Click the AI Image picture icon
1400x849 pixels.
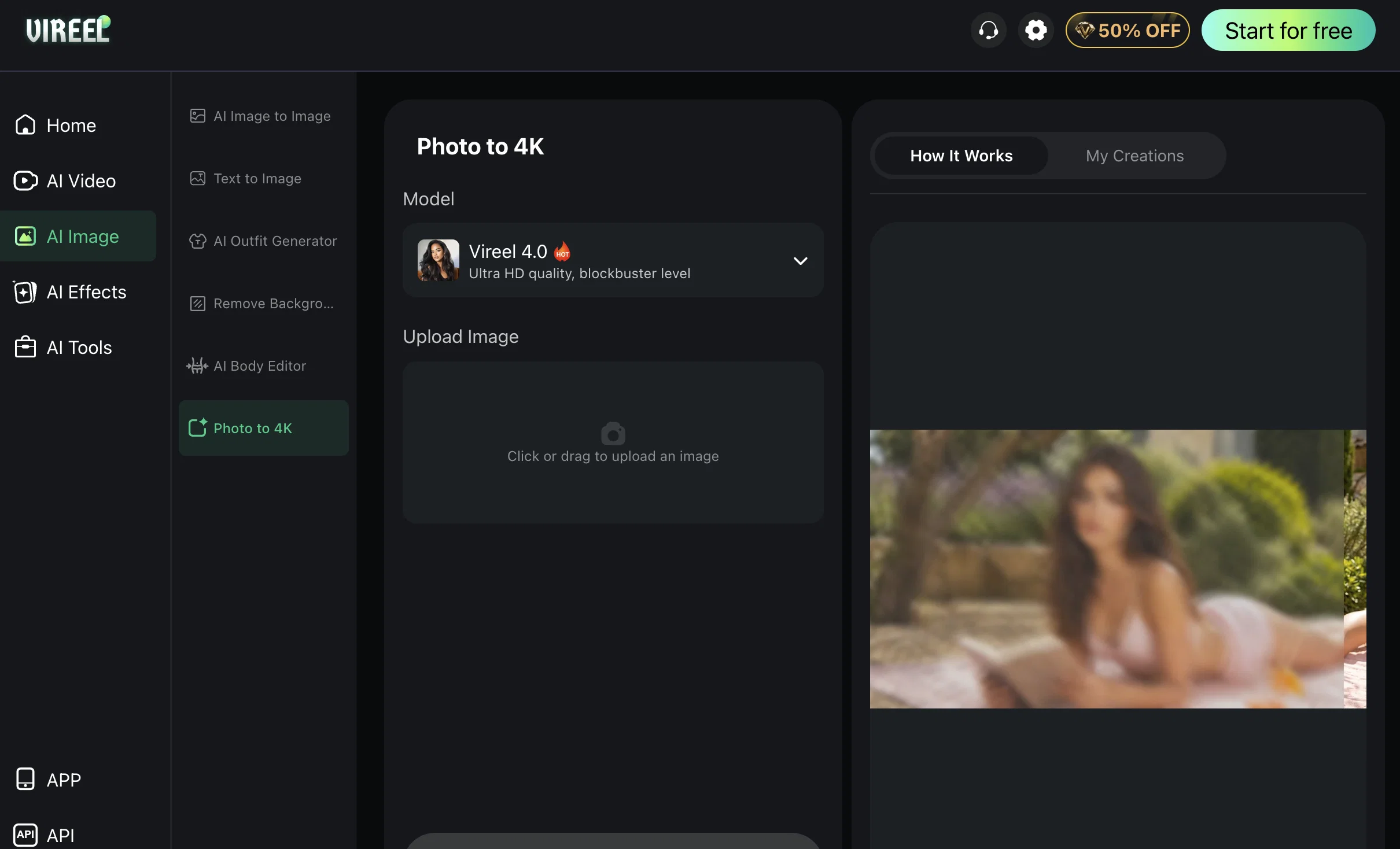(x=25, y=236)
